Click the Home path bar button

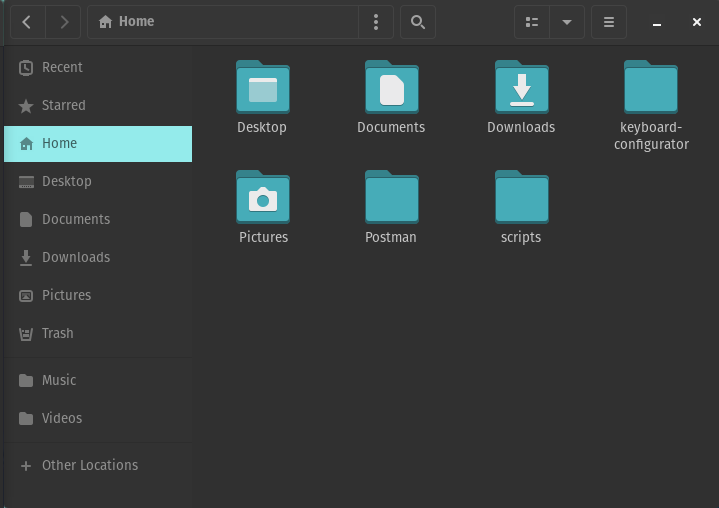point(126,22)
